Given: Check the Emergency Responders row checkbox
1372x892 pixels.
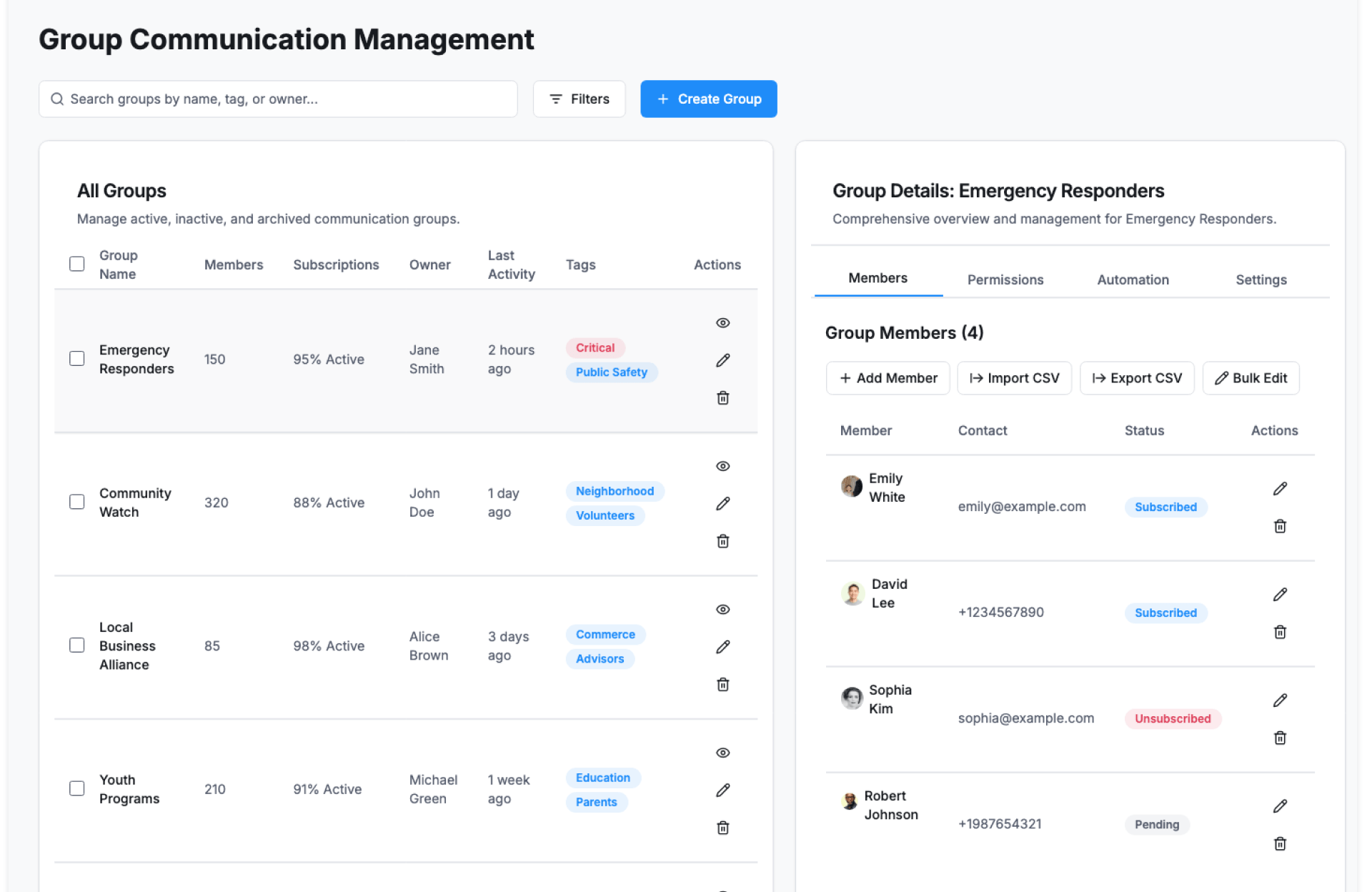Looking at the screenshot, I should pyautogui.click(x=76, y=359).
